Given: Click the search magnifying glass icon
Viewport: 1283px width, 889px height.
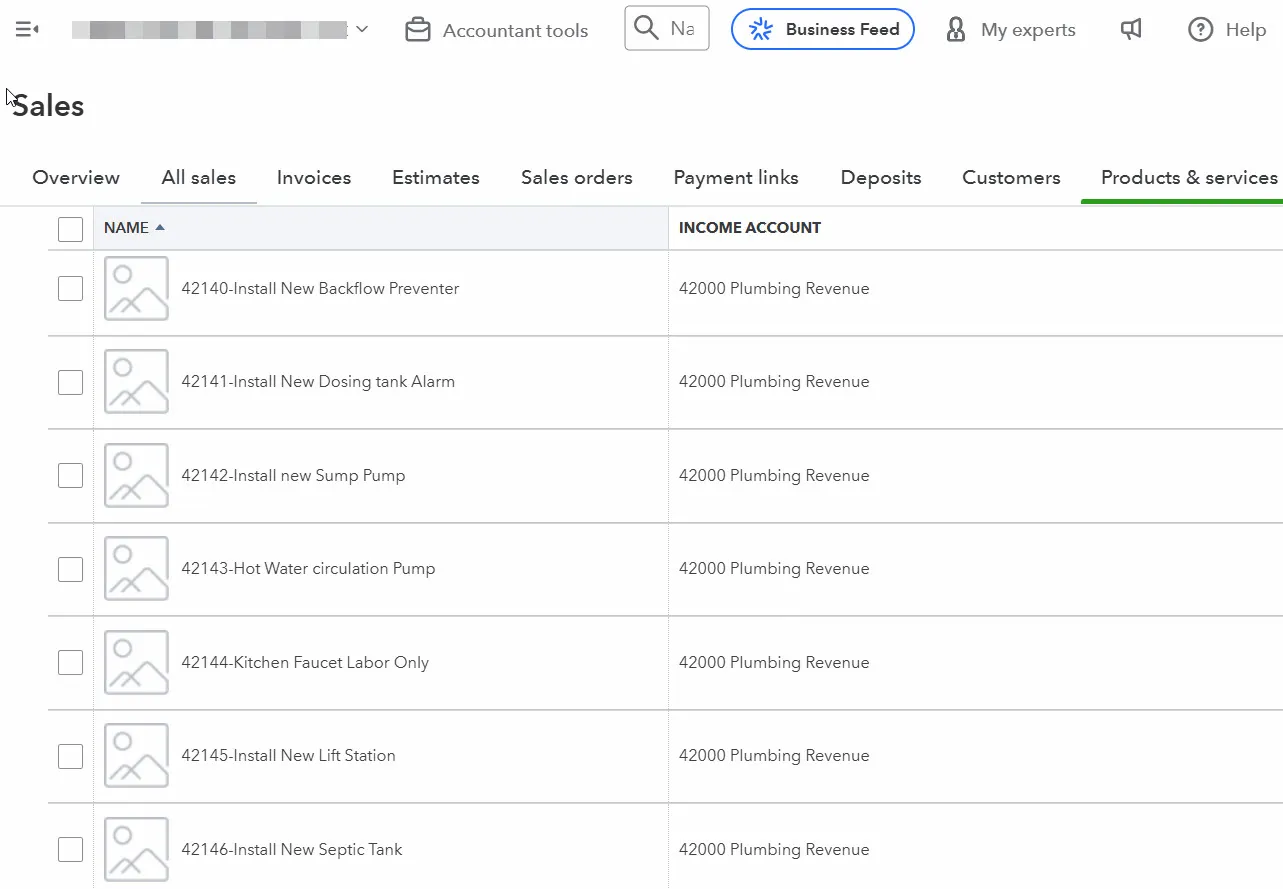Looking at the screenshot, I should (x=647, y=28).
